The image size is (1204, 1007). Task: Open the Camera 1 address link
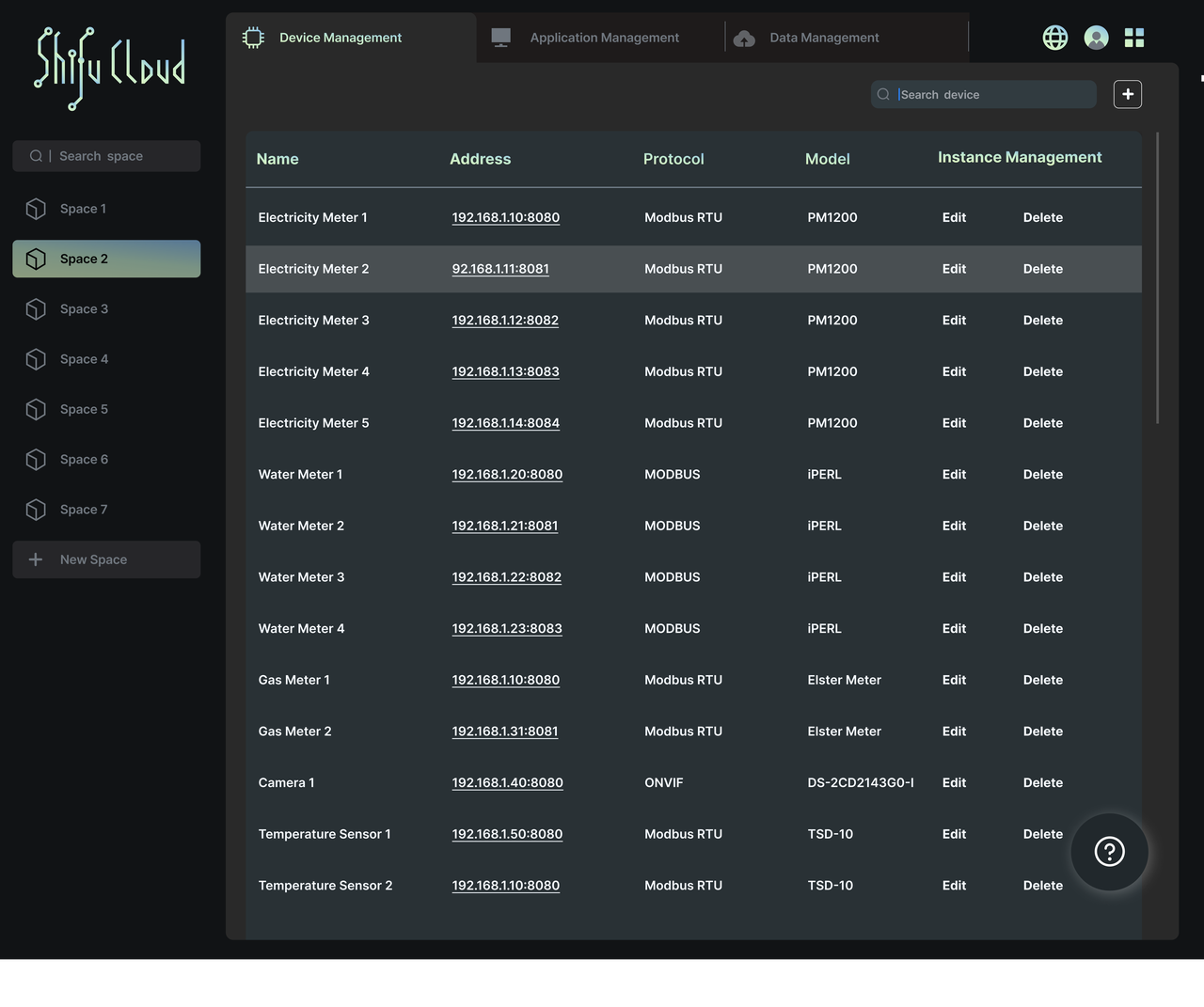tap(507, 782)
